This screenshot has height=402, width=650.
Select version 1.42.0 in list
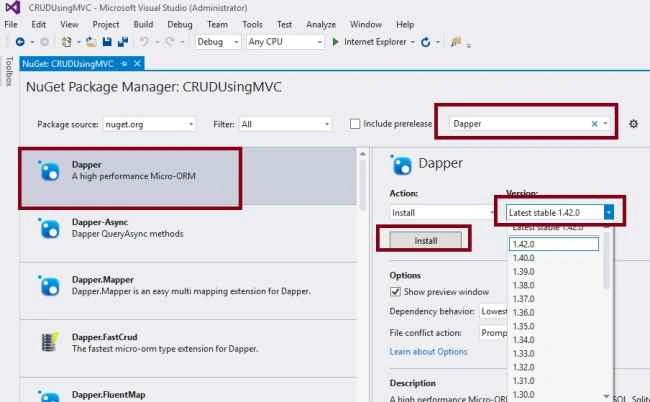(x=554, y=244)
